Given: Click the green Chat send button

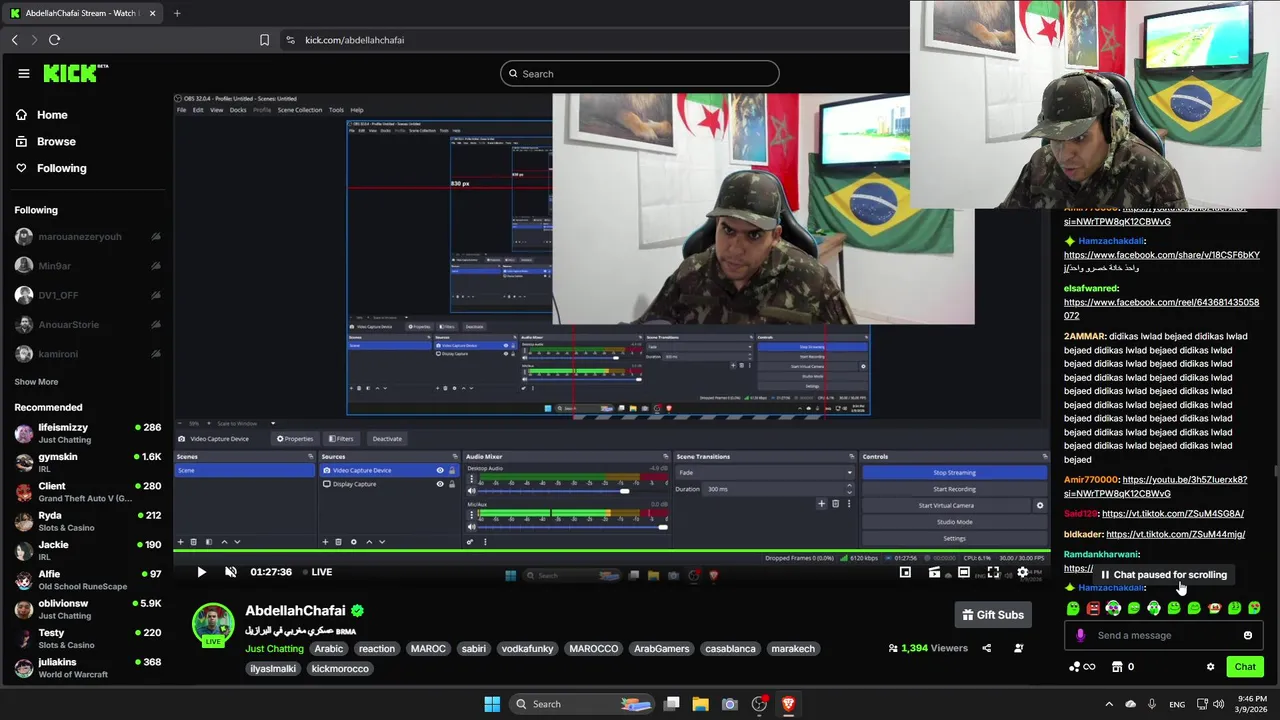Looking at the screenshot, I should tap(1245, 667).
